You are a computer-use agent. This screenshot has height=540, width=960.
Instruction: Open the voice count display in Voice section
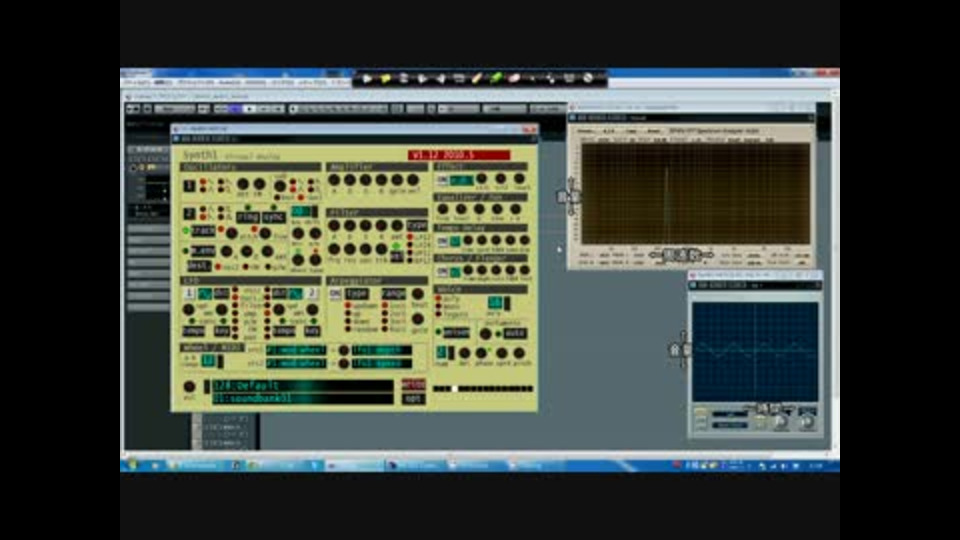pos(495,302)
